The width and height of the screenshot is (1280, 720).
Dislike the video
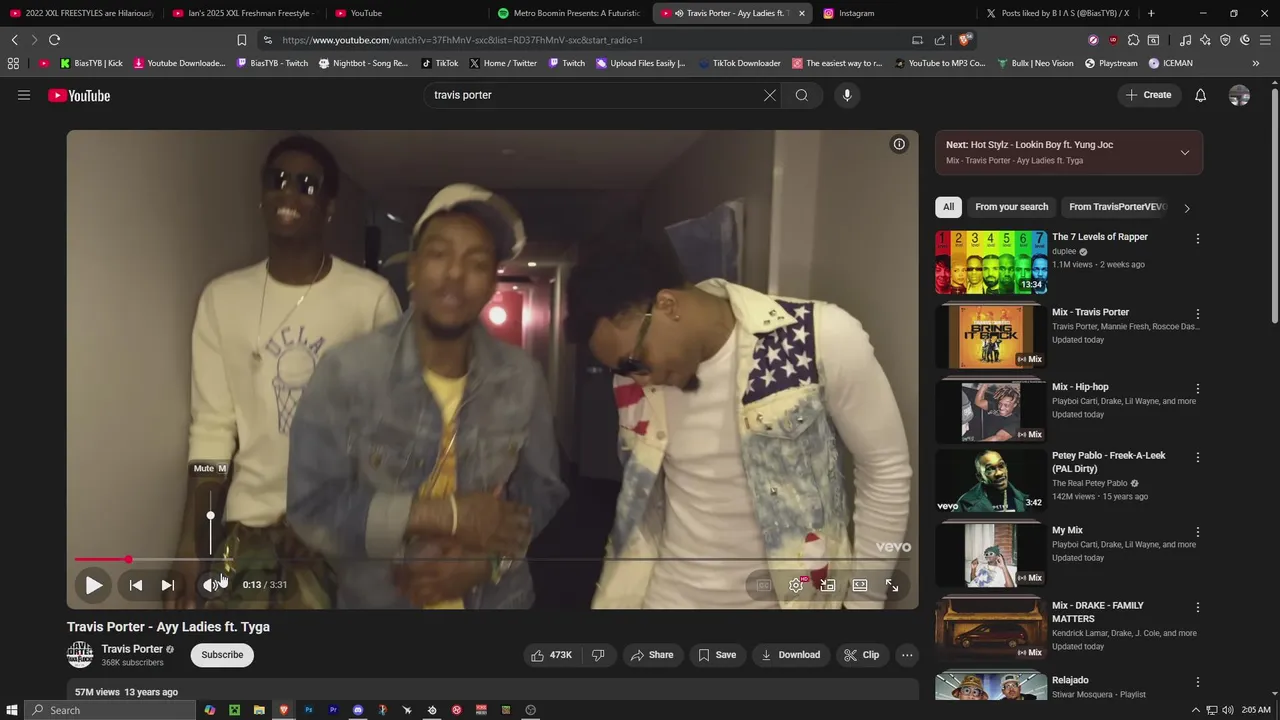point(598,655)
